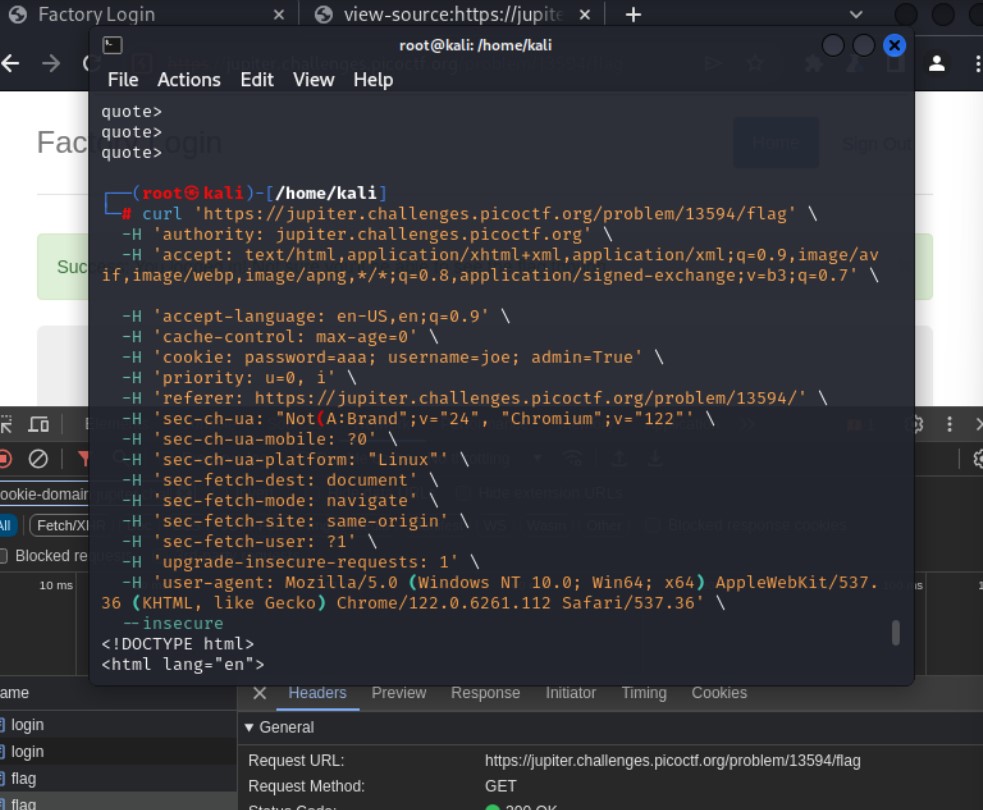Viewport: 983px width, 810px height.
Task: Open the browser profile icon
Action: 937,63
